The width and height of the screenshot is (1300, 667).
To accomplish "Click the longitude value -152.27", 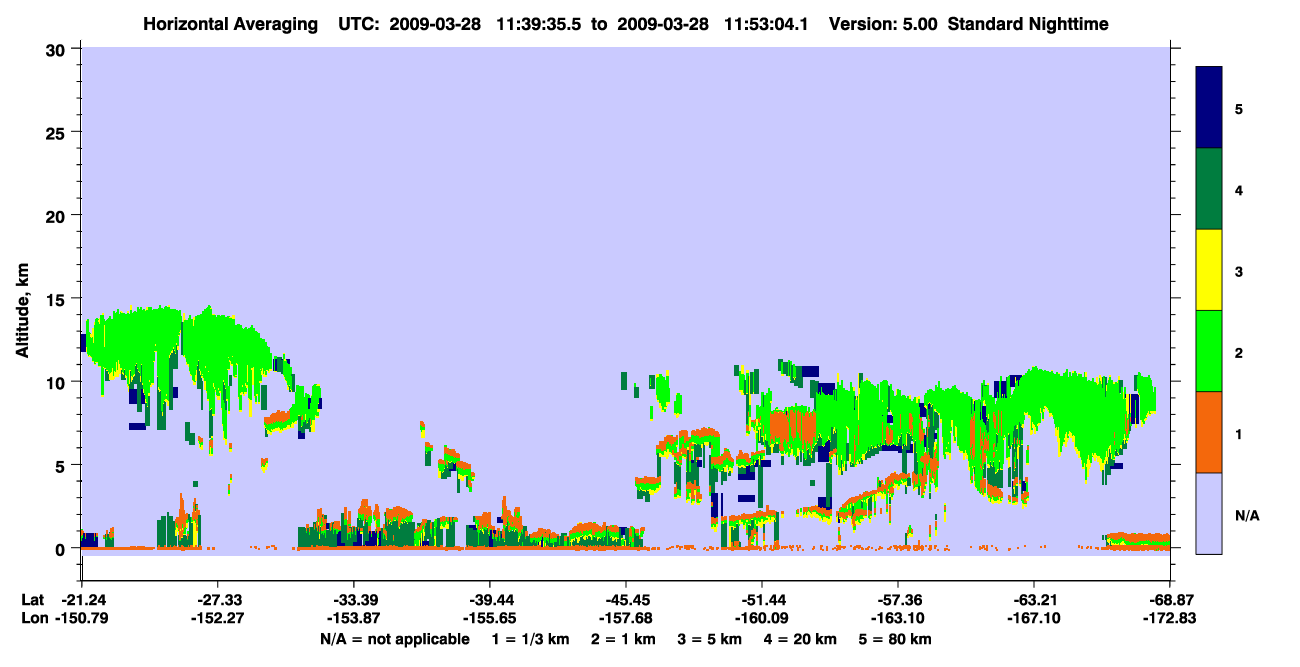I will click(217, 619).
